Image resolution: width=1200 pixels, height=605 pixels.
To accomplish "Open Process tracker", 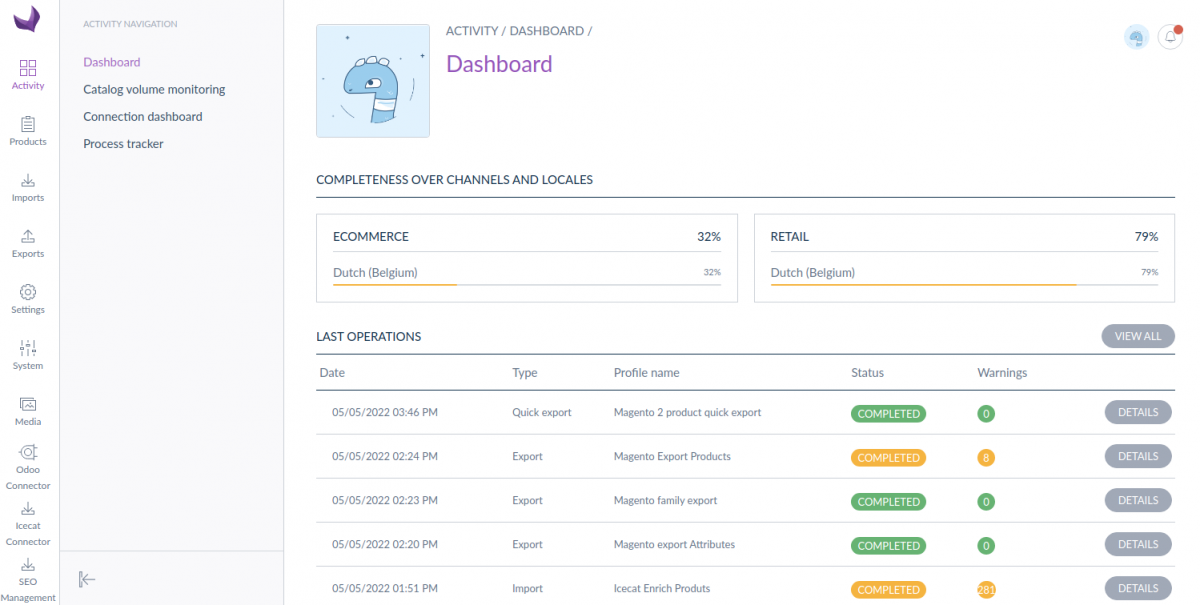I will 123,144.
